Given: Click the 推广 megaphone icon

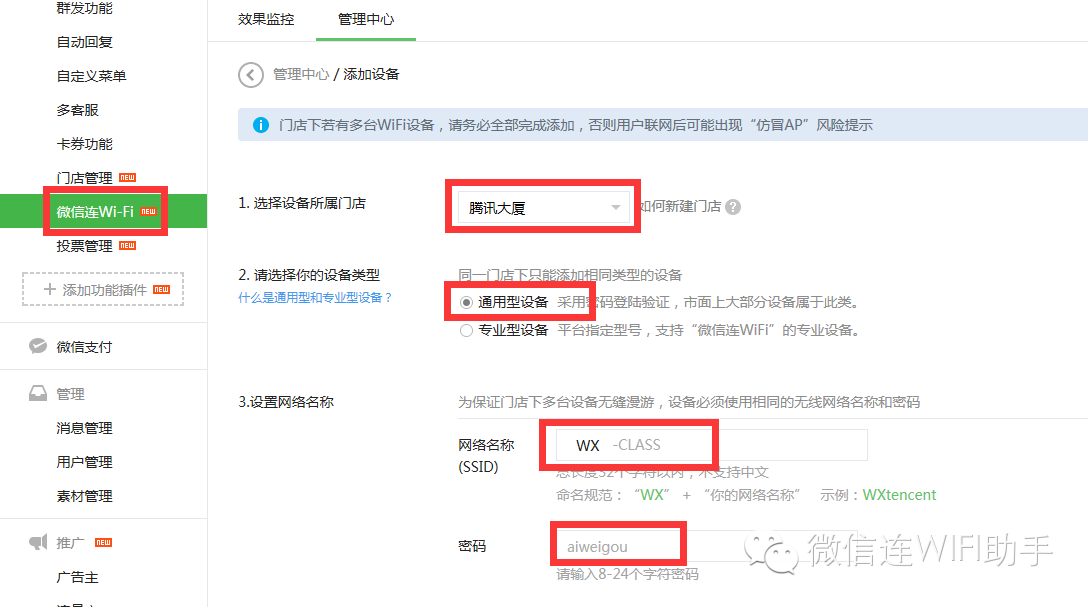Looking at the screenshot, I should [x=37, y=542].
